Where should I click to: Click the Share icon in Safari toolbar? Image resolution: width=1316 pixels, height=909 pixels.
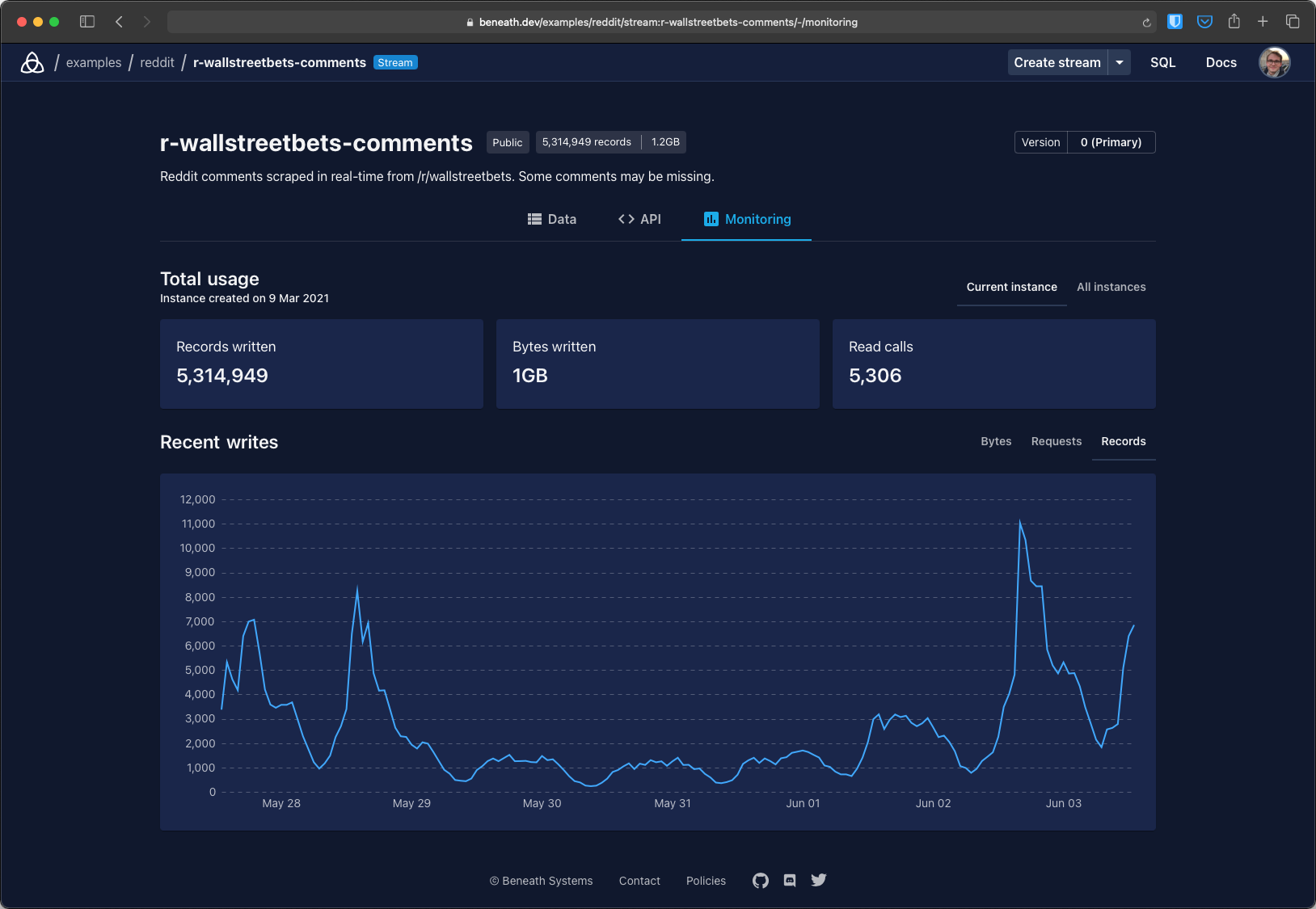click(1234, 21)
